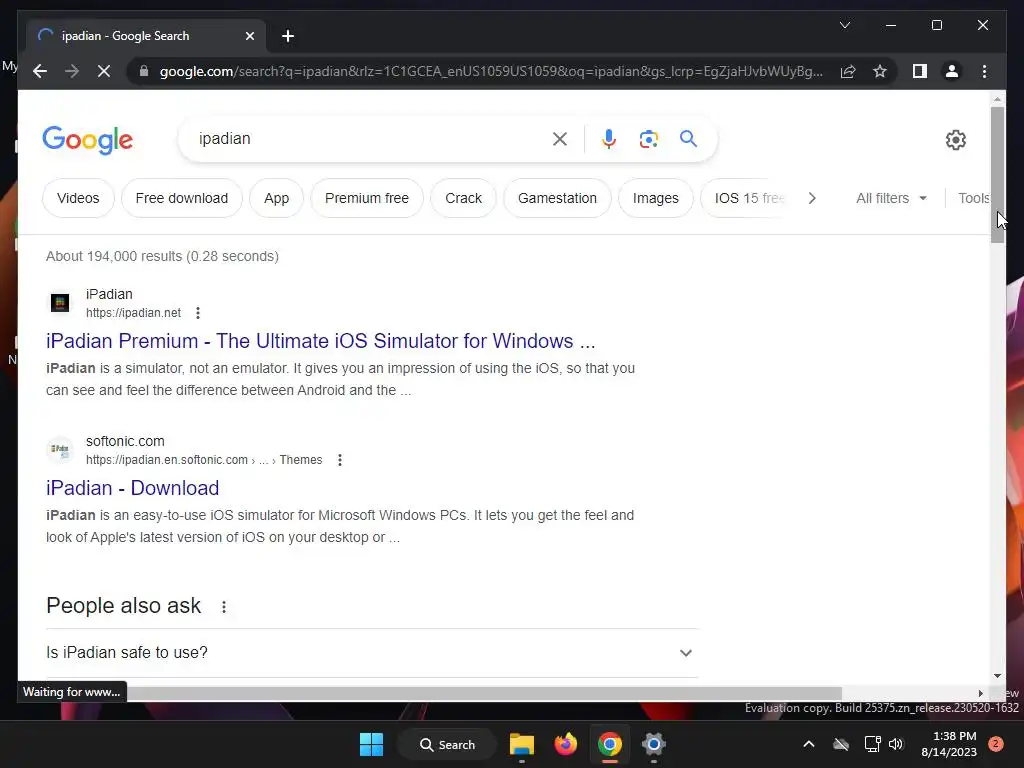Click the horizontal scrollbar right arrow
1024x768 pixels.
(980, 693)
